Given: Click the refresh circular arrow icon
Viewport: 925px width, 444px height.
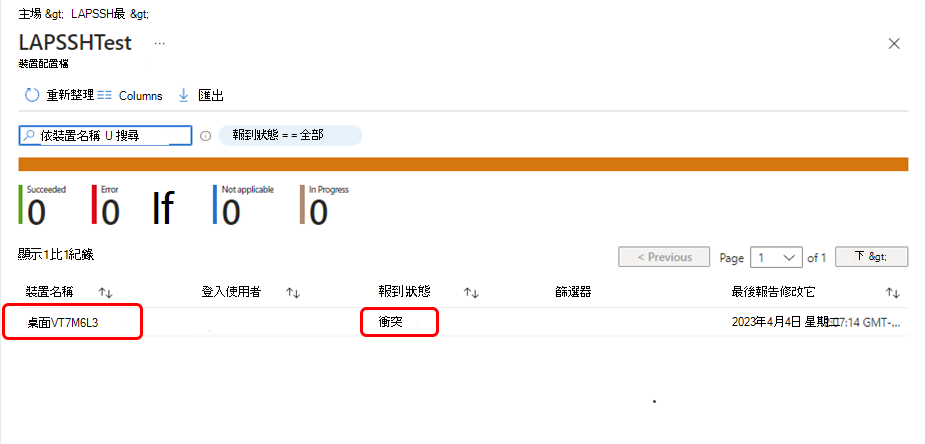Looking at the screenshot, I should 31,95.
